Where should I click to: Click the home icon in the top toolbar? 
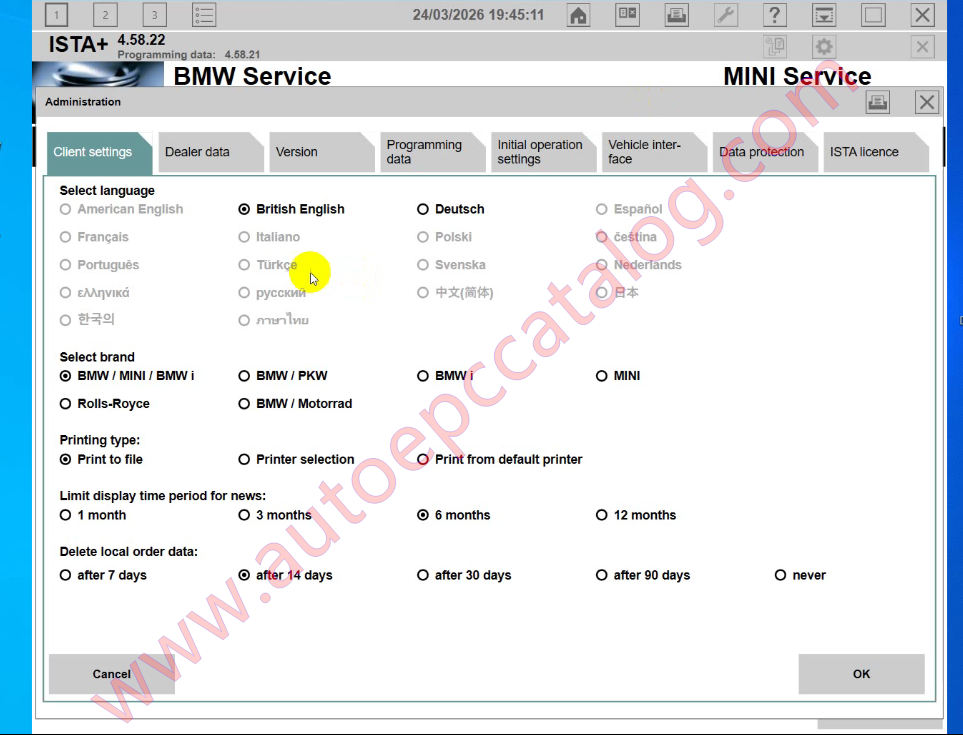tap(578, 14)
